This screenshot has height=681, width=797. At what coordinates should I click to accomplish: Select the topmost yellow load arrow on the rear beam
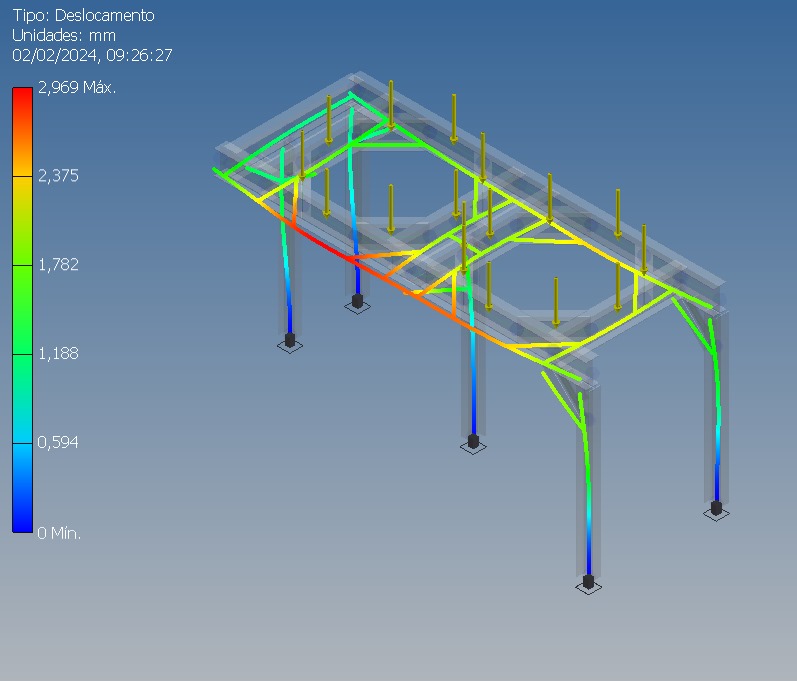click(x=391, y=105)
